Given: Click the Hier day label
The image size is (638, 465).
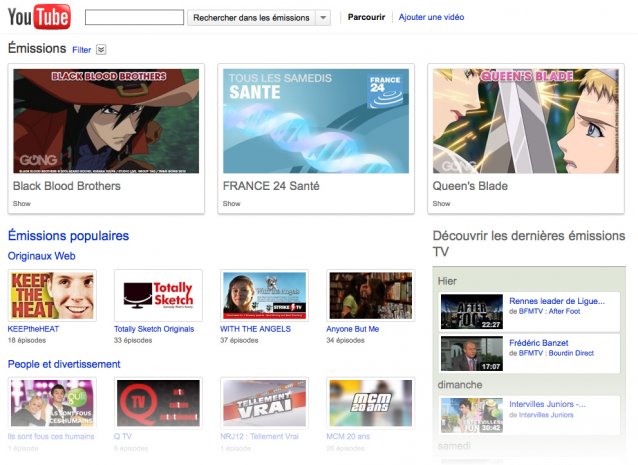Looking at the screenshot, I should [447, 281].
